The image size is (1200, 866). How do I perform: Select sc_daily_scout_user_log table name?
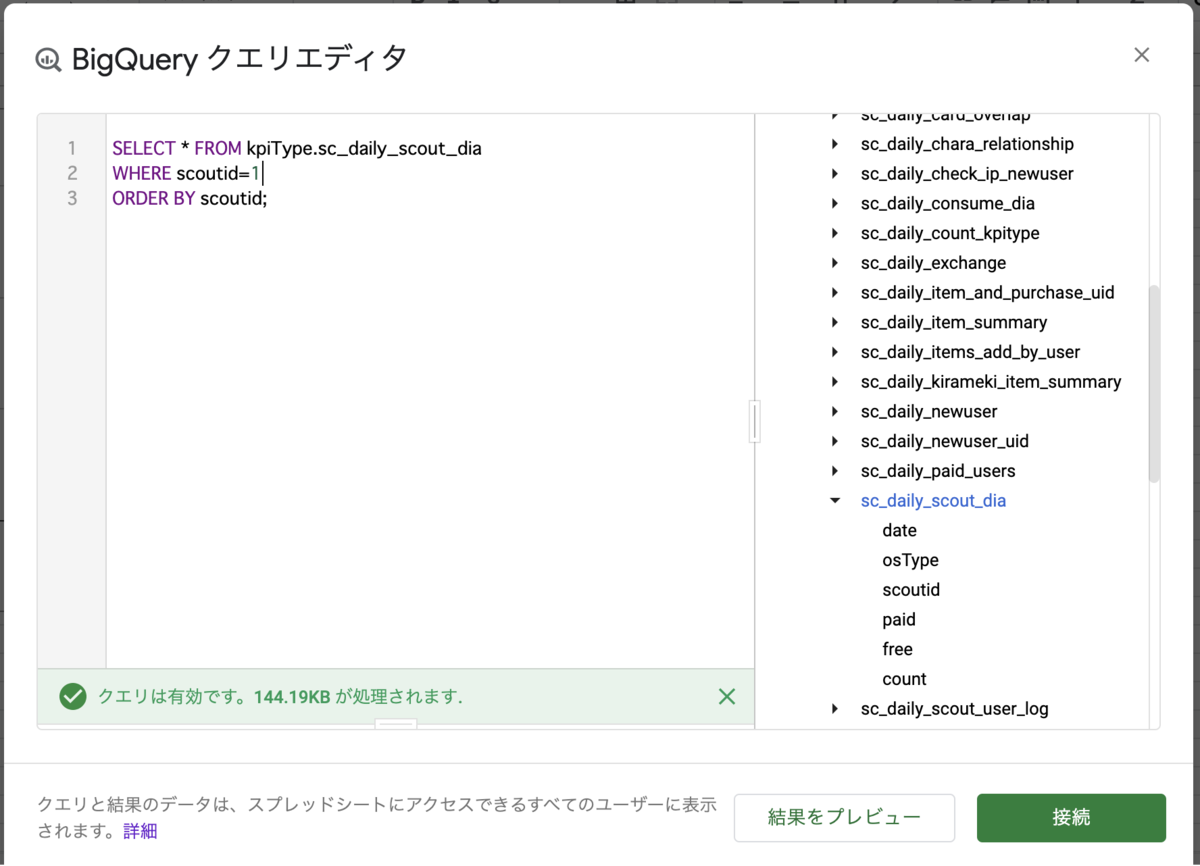coord(954,709)
